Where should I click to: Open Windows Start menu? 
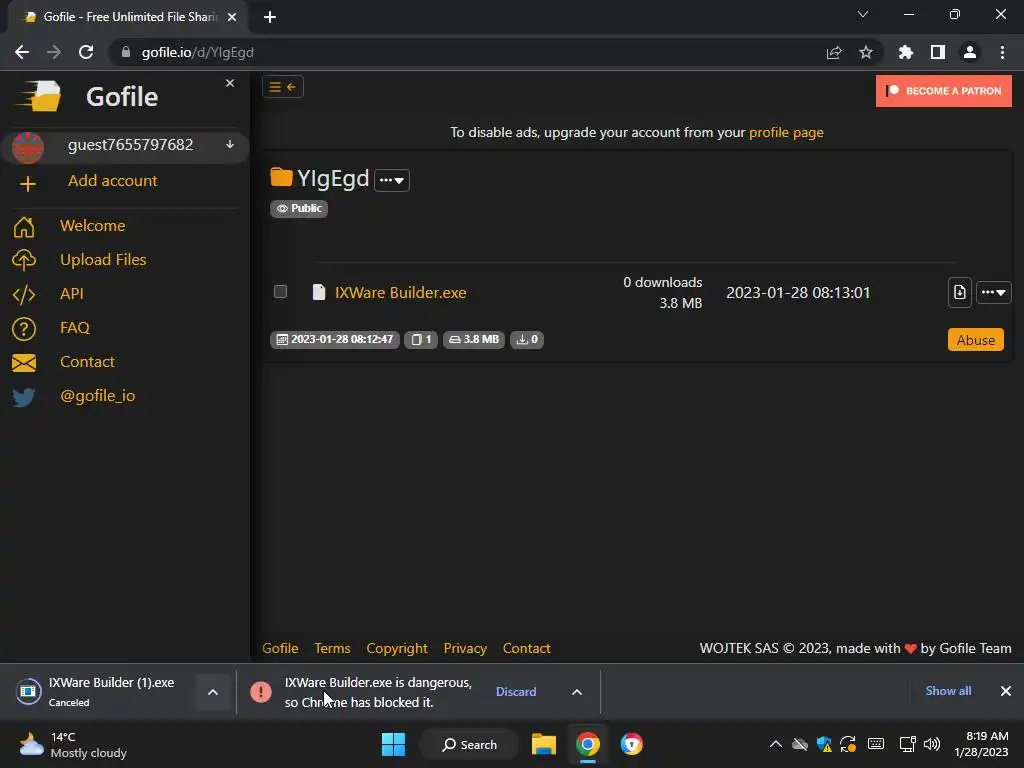pos(393,744)
